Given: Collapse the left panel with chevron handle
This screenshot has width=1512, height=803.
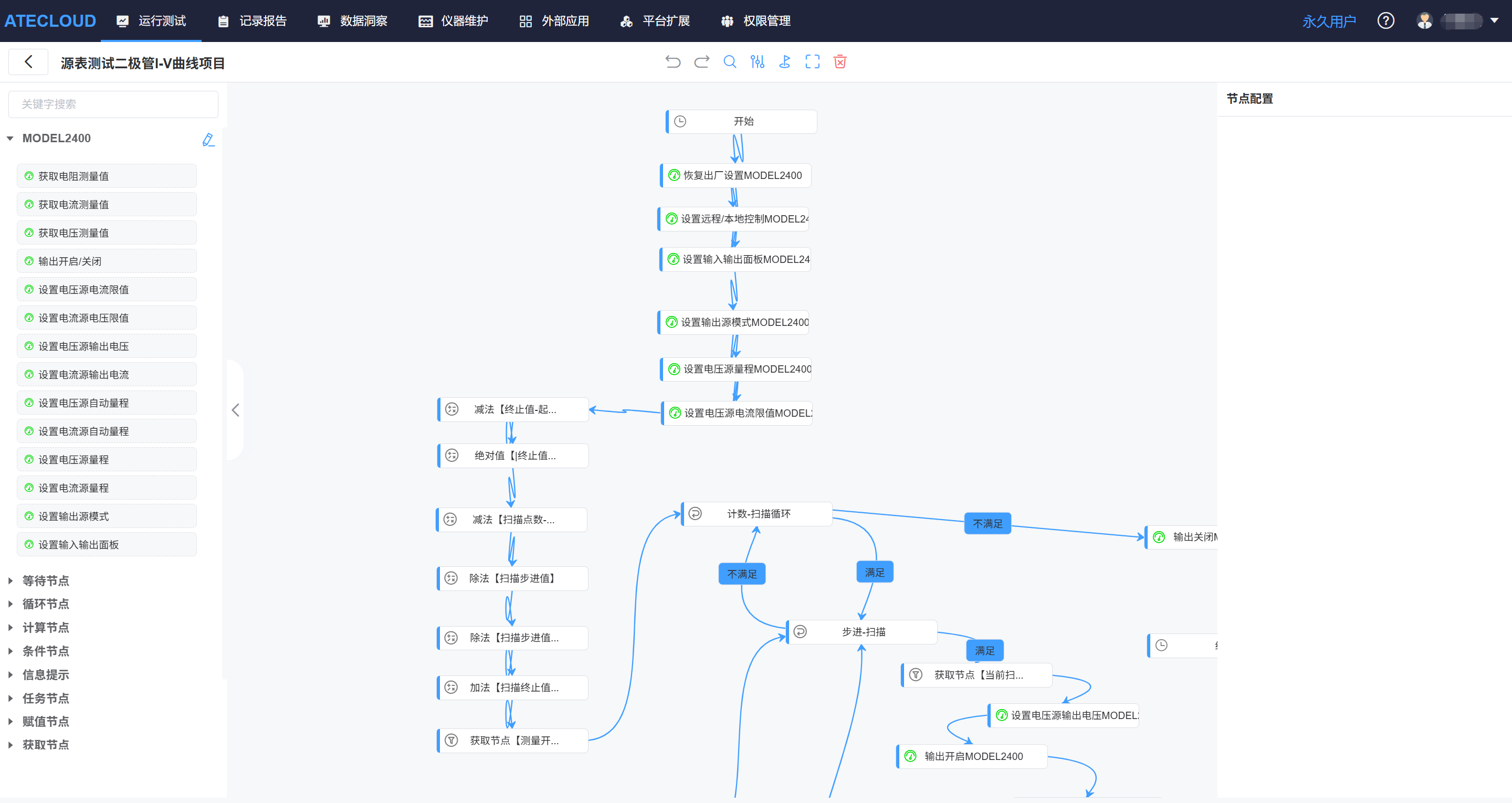Looking at the screenshot, I should [x=235, y=410].
